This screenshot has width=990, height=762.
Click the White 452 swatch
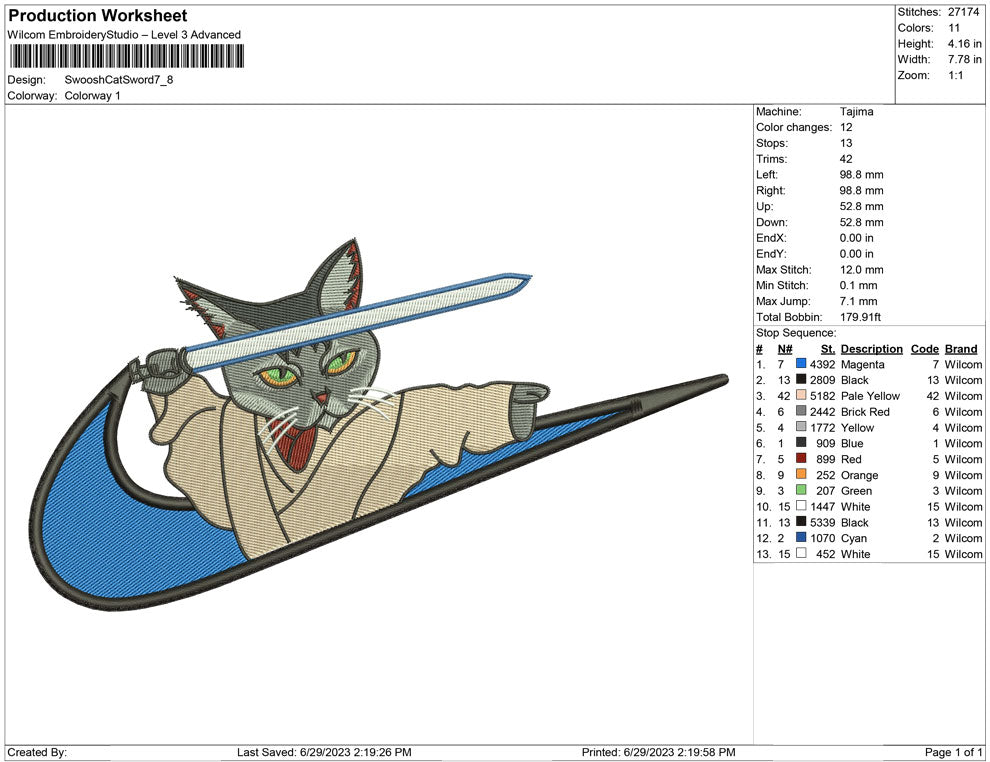pos(801,553)
